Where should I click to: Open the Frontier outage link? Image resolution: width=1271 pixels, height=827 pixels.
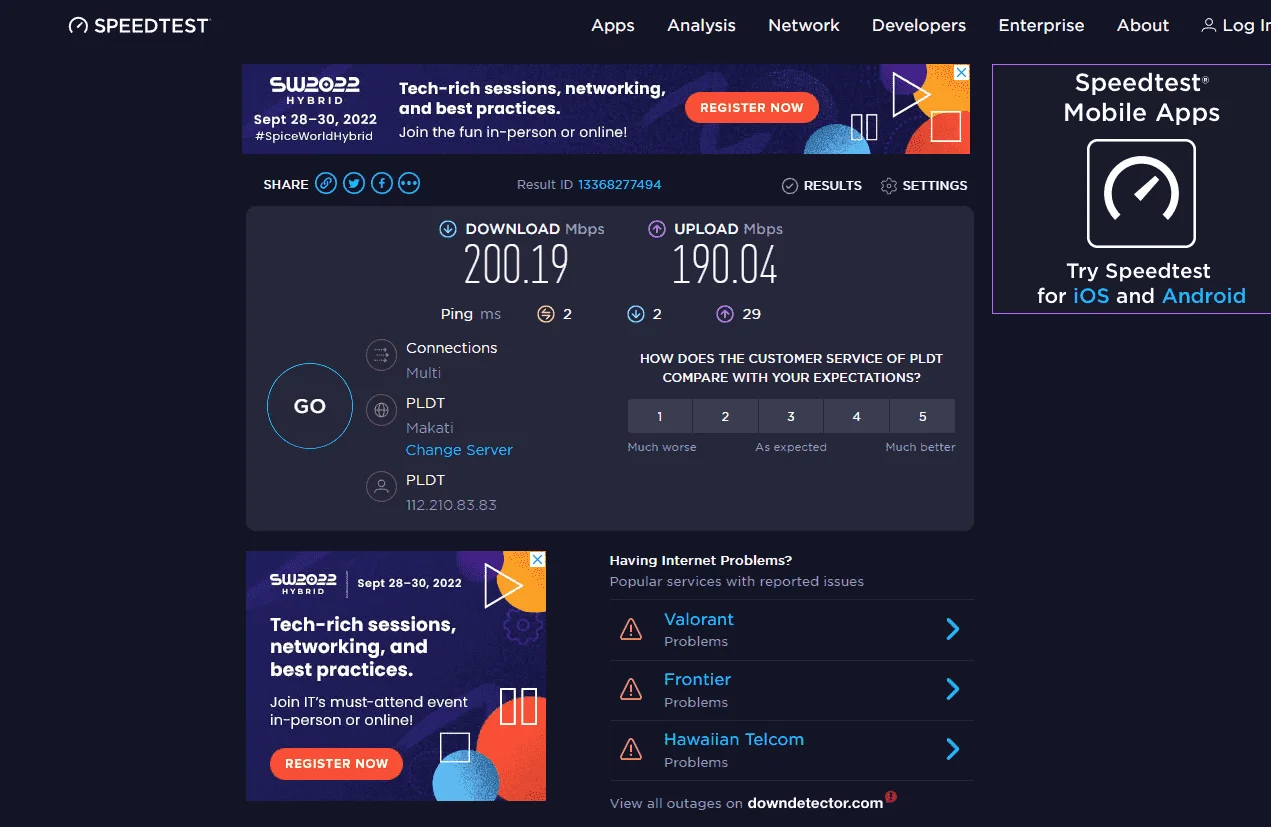(697, 680)
